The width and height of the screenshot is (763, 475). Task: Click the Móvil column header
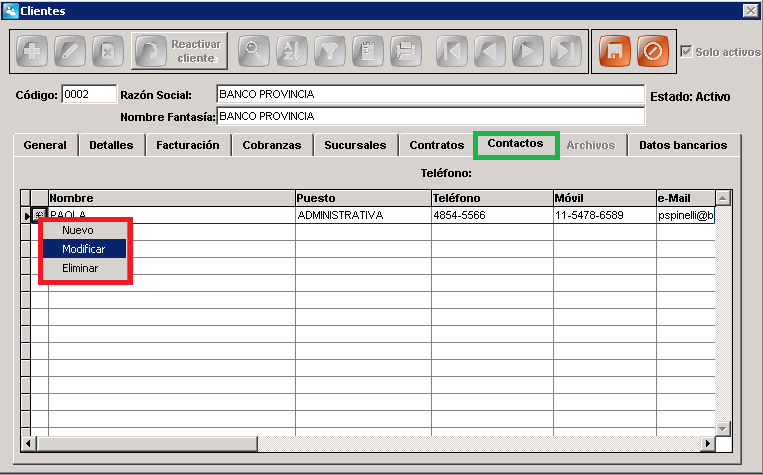click(605, 198)
